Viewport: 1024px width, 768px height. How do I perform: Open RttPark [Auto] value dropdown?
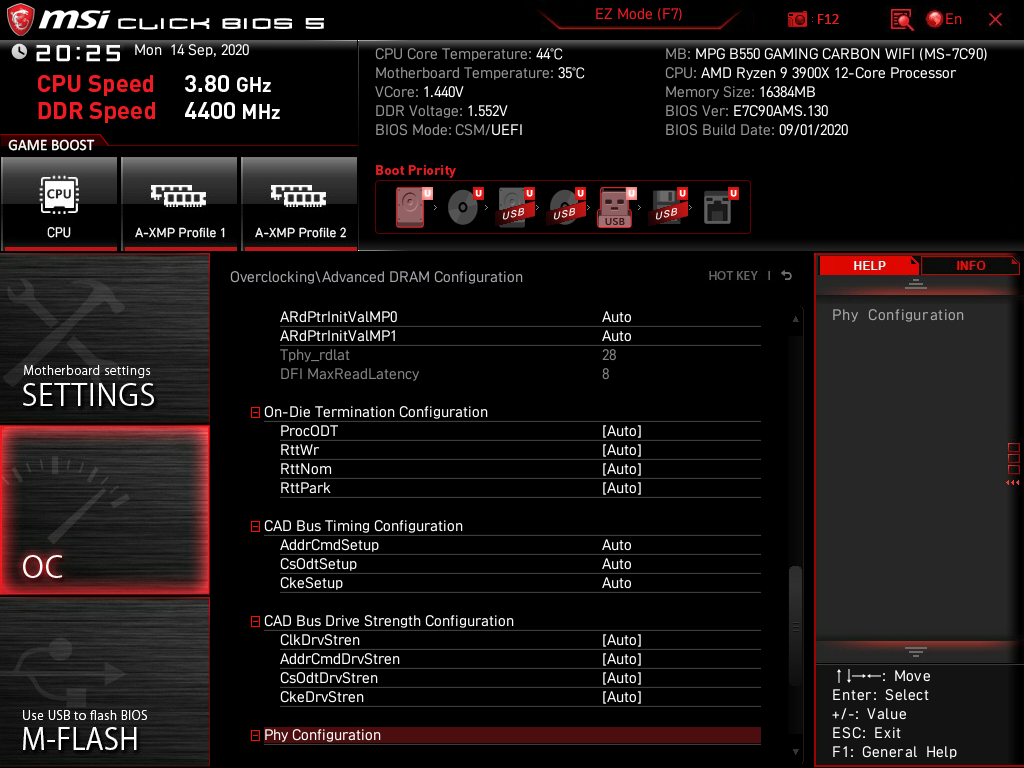[x=622, y=488]
